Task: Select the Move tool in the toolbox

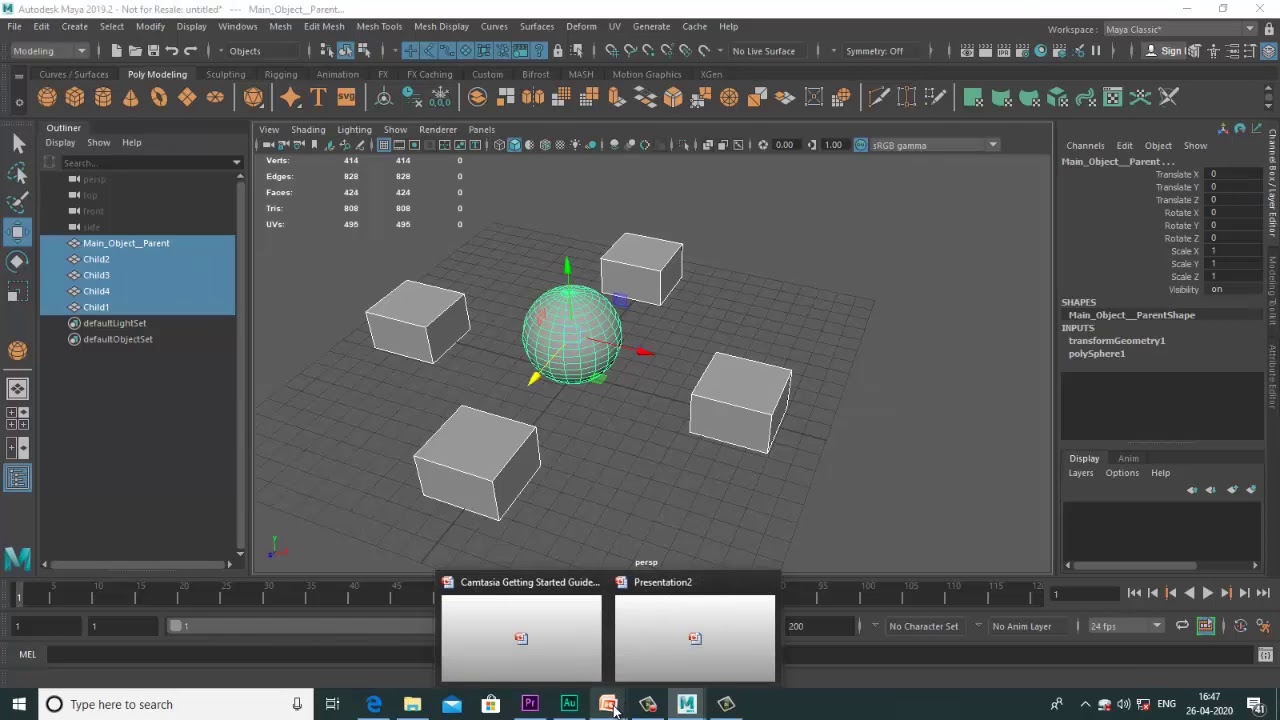Action: [x=18, y=232]
